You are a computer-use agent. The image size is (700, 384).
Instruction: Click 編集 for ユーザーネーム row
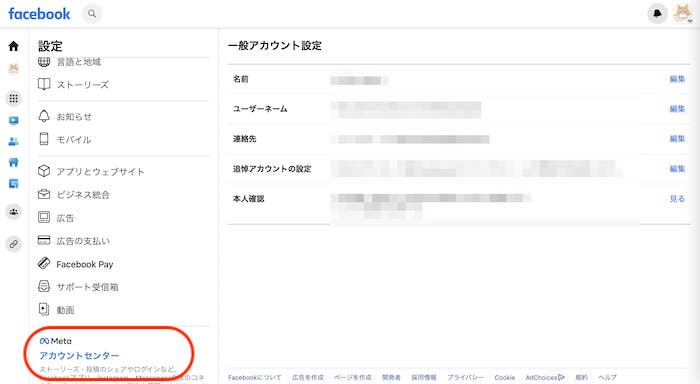(x=677, y=109)
